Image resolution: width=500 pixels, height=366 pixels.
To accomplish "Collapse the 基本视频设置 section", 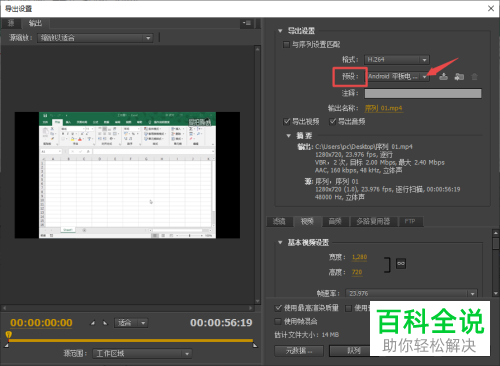I will 280,242.
